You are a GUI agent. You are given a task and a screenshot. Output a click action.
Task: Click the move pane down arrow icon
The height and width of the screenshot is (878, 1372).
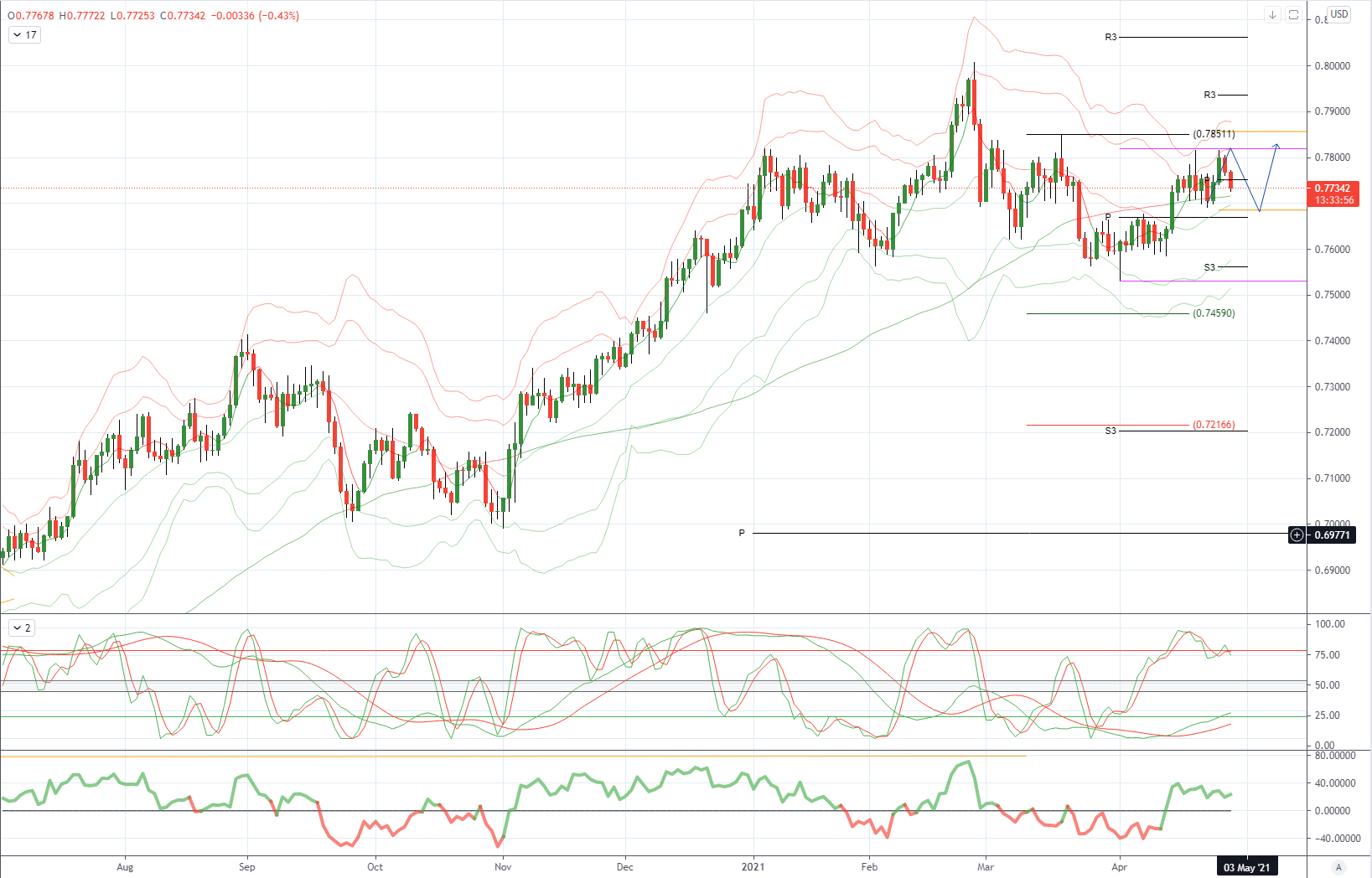pyautogui.click(x=1272, y=15)
